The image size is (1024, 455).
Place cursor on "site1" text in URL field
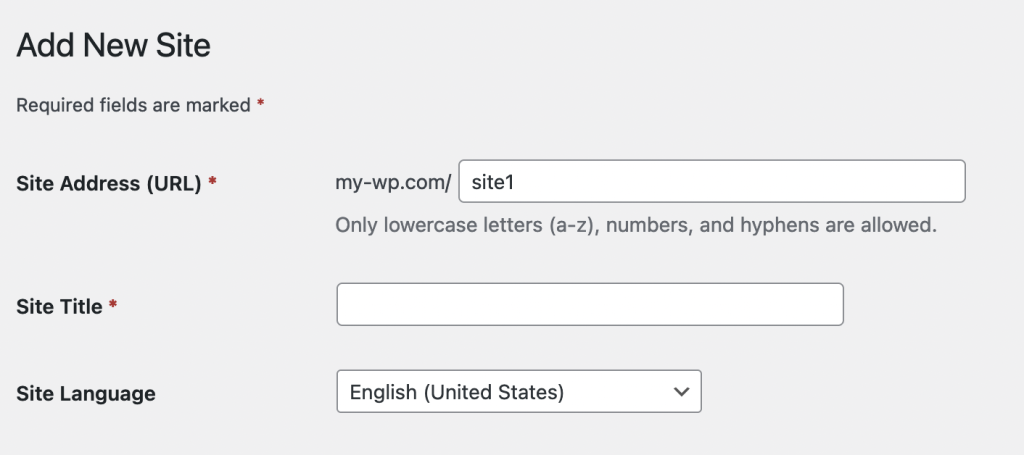(x=491, y=183)
